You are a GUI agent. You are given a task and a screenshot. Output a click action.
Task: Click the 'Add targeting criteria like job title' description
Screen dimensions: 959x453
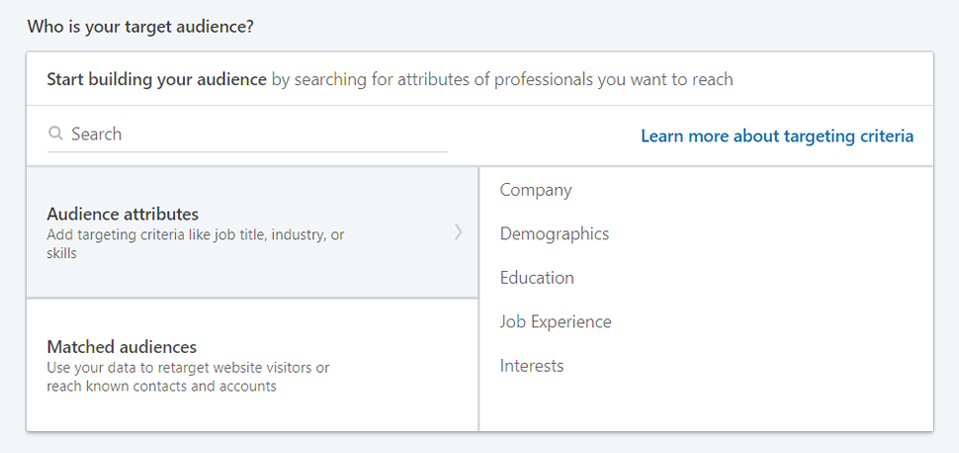click(x=195, y=235)
